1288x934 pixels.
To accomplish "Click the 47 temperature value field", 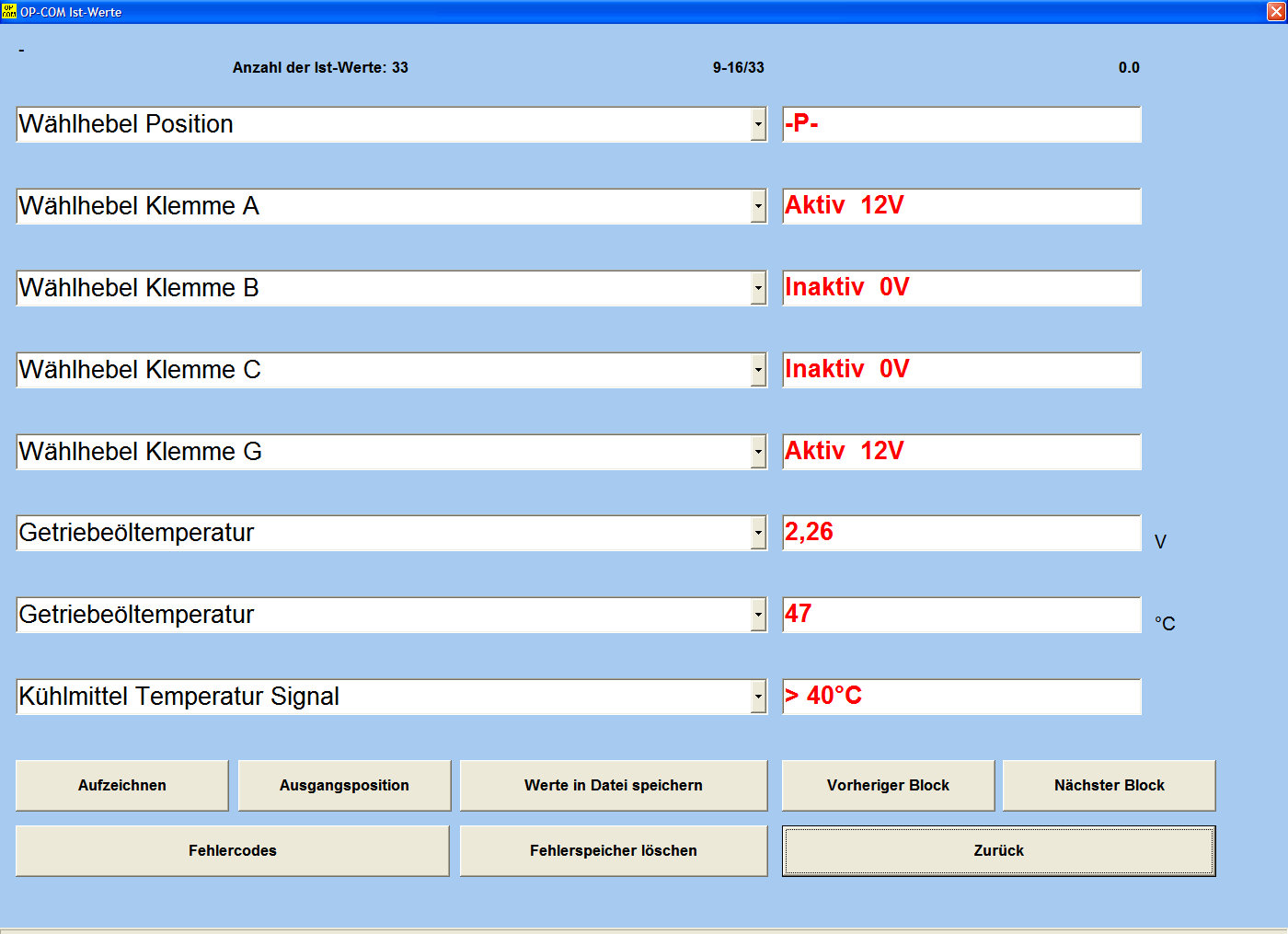I will (x=961, y=615).
